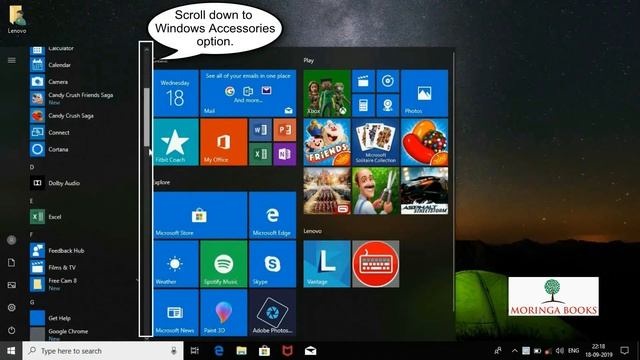Expand the Start menu hamburger button

point(11,60)
